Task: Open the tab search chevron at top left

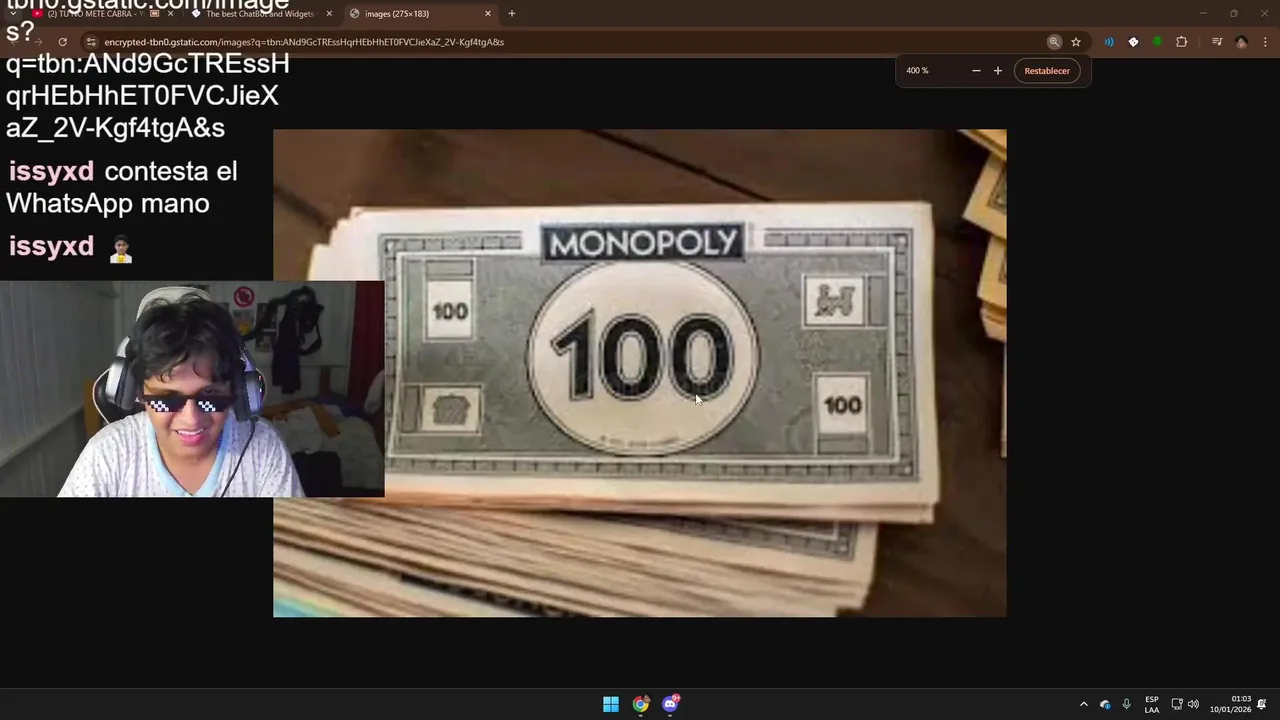Action: (13, 14)
